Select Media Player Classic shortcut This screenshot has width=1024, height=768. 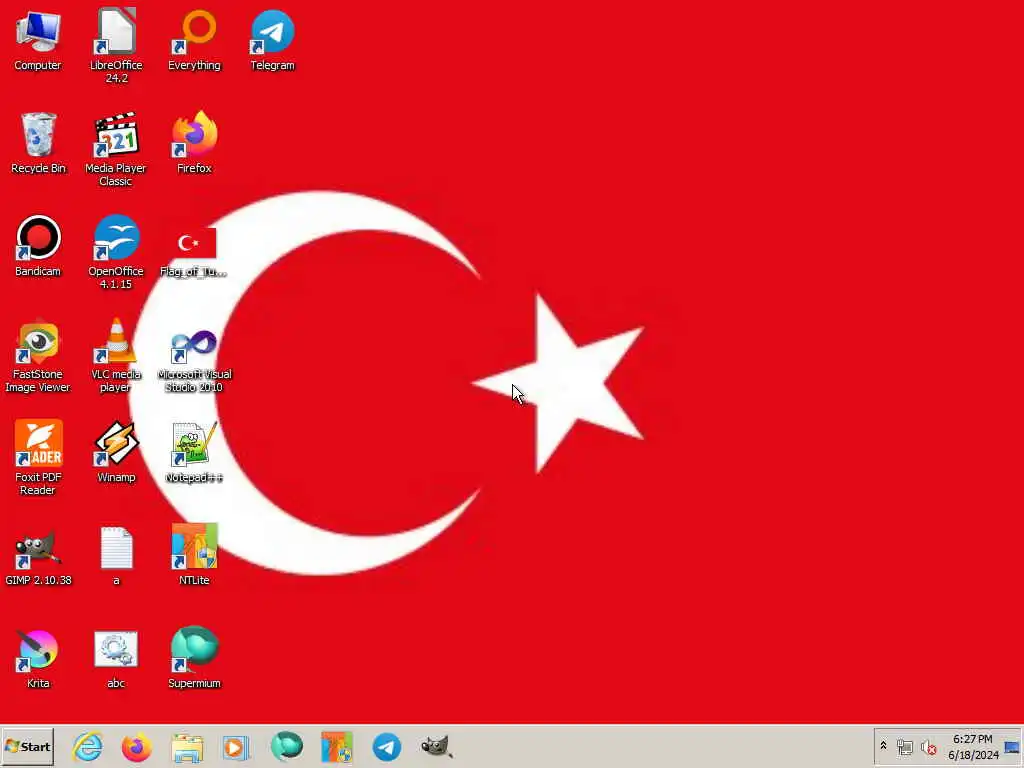[x=116, y=149]
